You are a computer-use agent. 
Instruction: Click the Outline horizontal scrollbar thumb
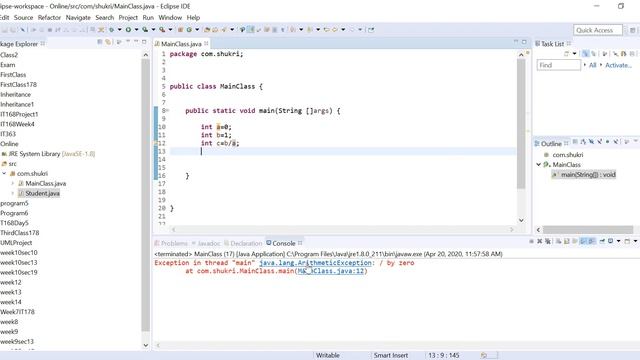coord(588,230)
